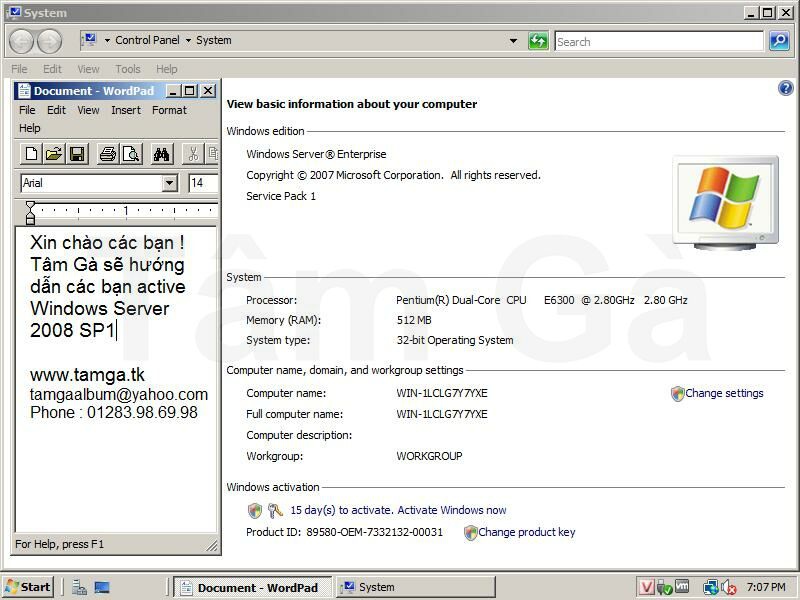Click the network computers tray icon
Image resolution: width=800 pixels, height=600 pixels.
click(x=711, y=587)
